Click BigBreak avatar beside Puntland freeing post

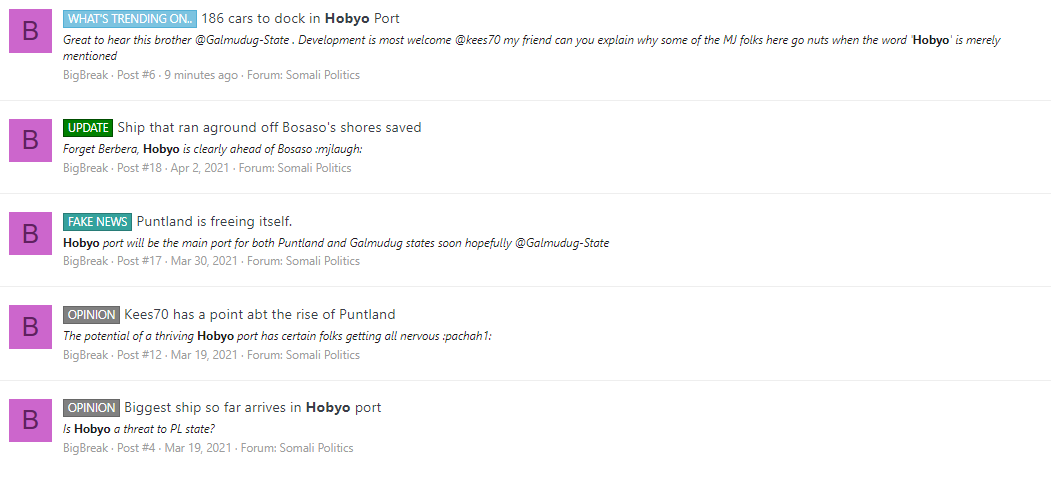pos(30,233)
